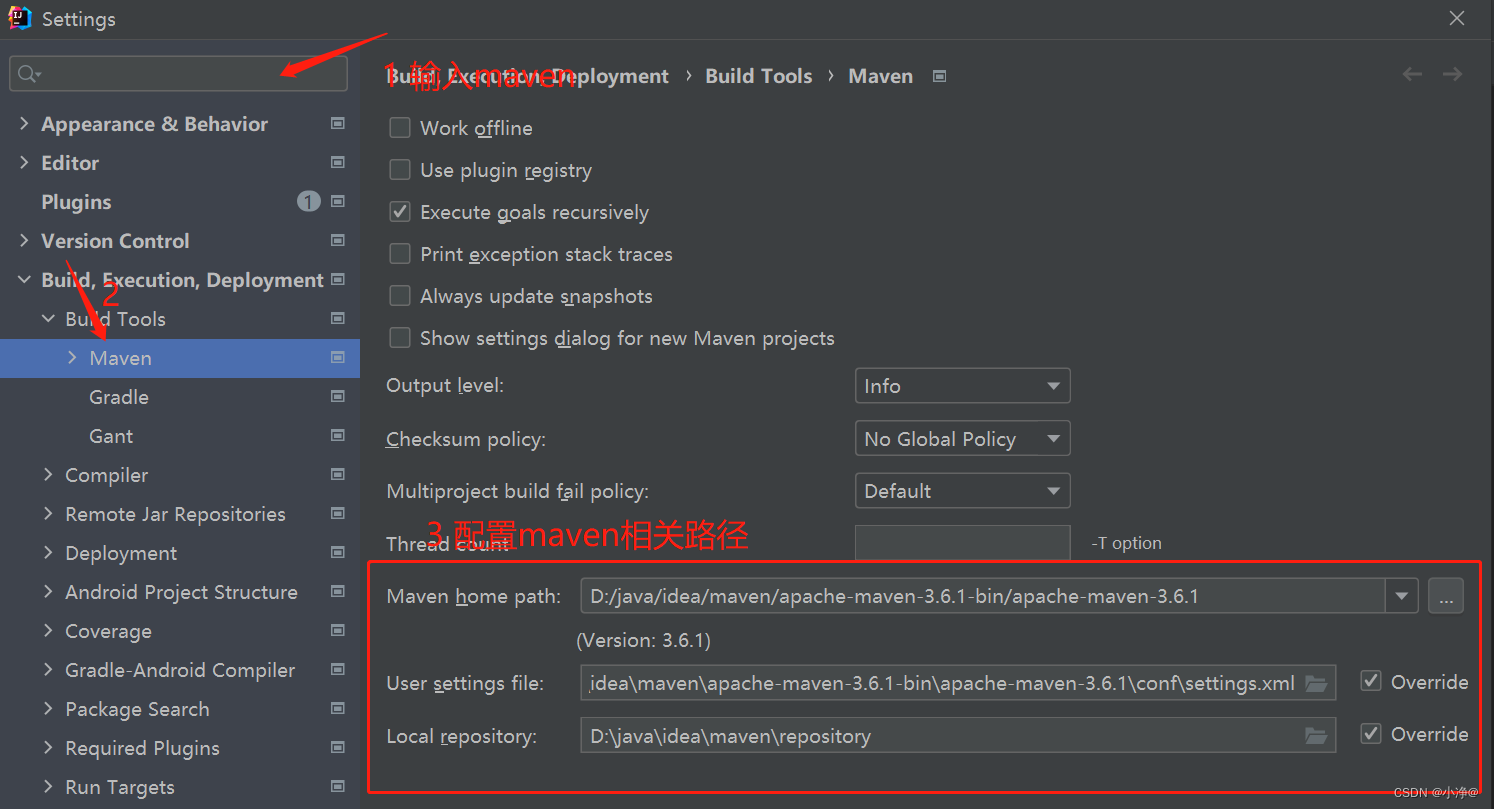This screenshot has height=809, width=1494.
Task: Enable Use plugin registry checkbox
Action: coord(400,170)
